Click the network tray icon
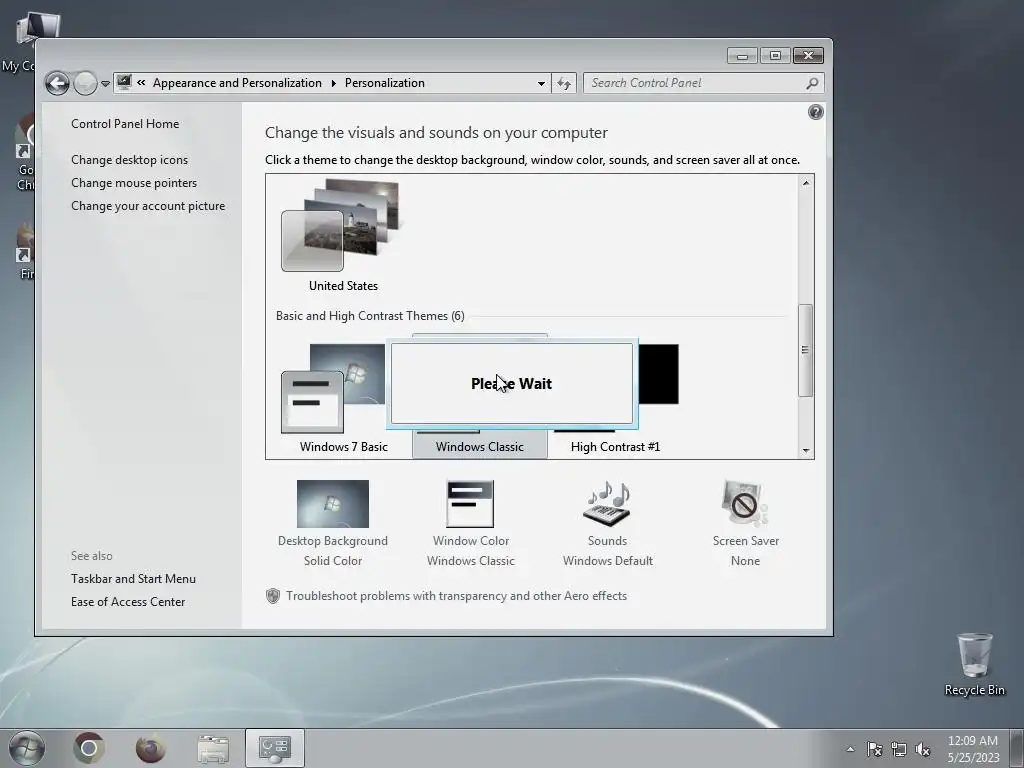 click(899, 749)
